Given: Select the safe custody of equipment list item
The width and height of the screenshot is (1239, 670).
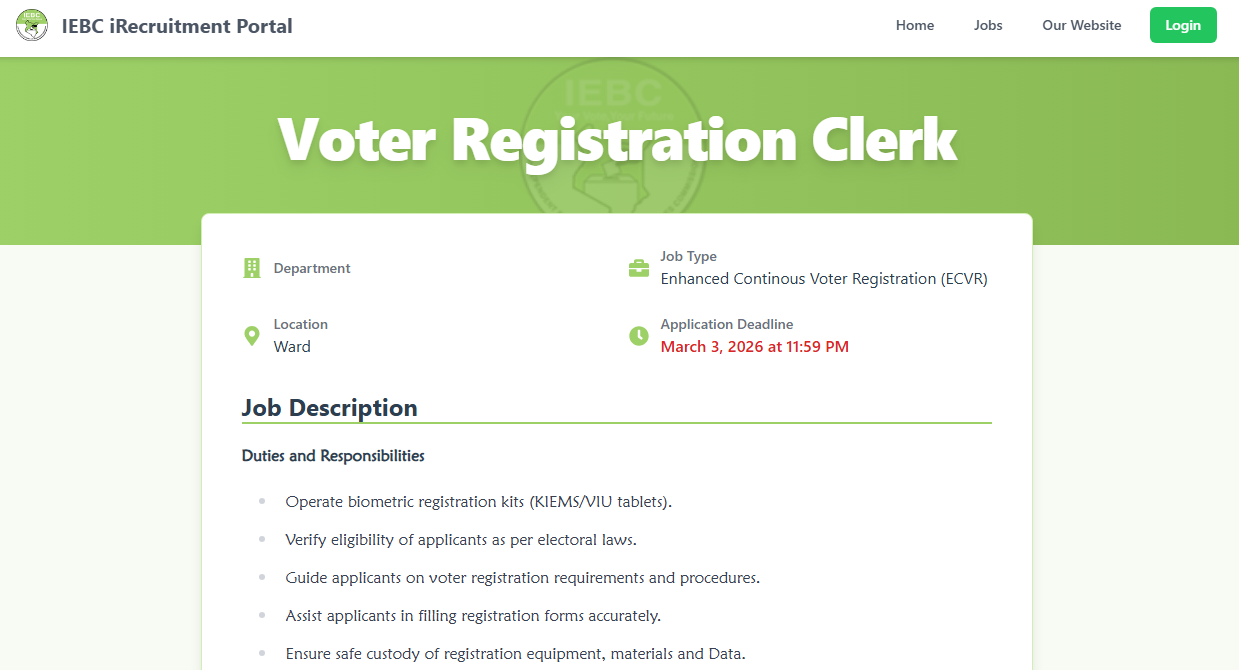Looking at the screenshot, I should (515, 653).
